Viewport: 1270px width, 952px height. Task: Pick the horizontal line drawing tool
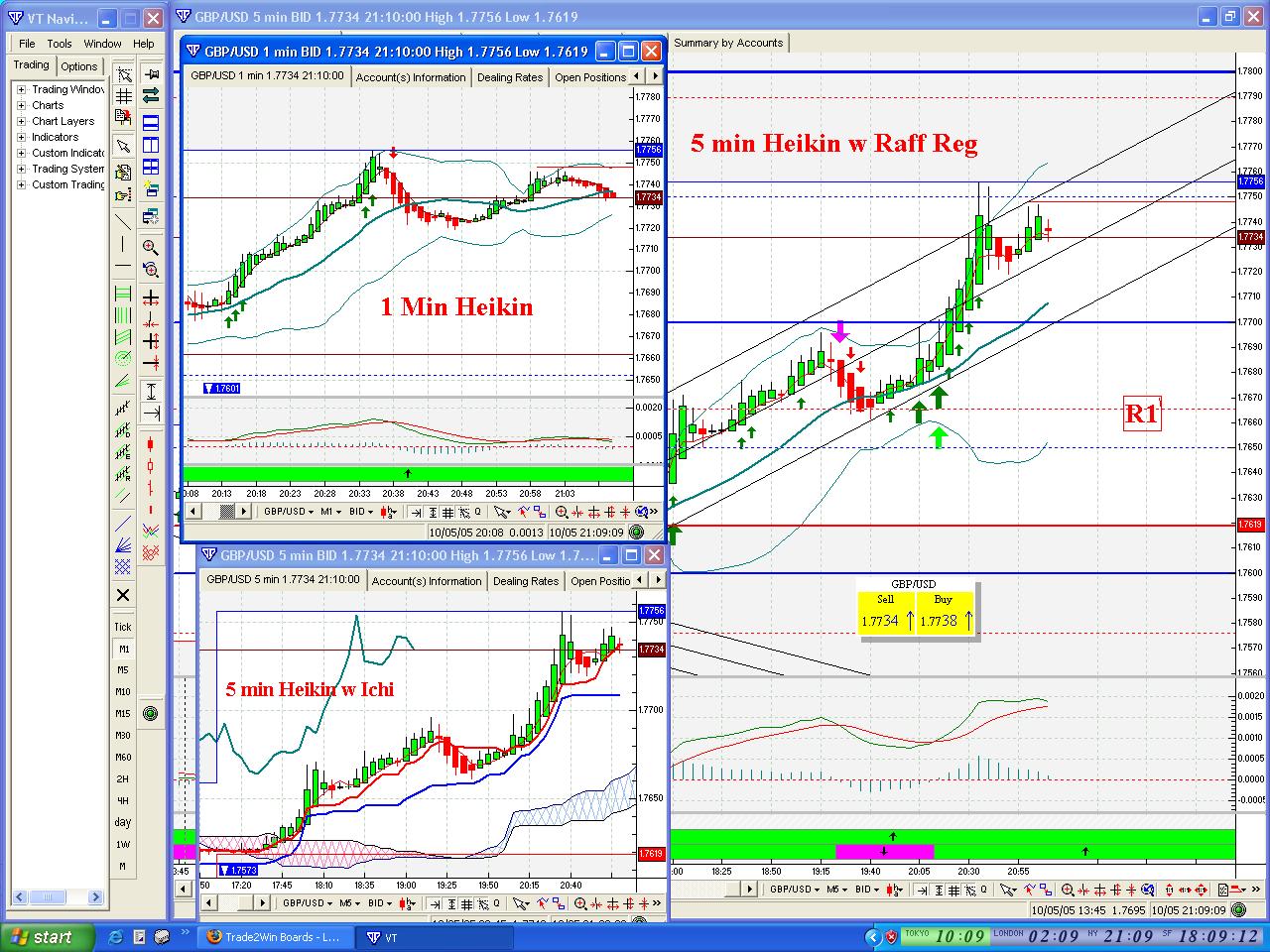(x=123, y=266)
